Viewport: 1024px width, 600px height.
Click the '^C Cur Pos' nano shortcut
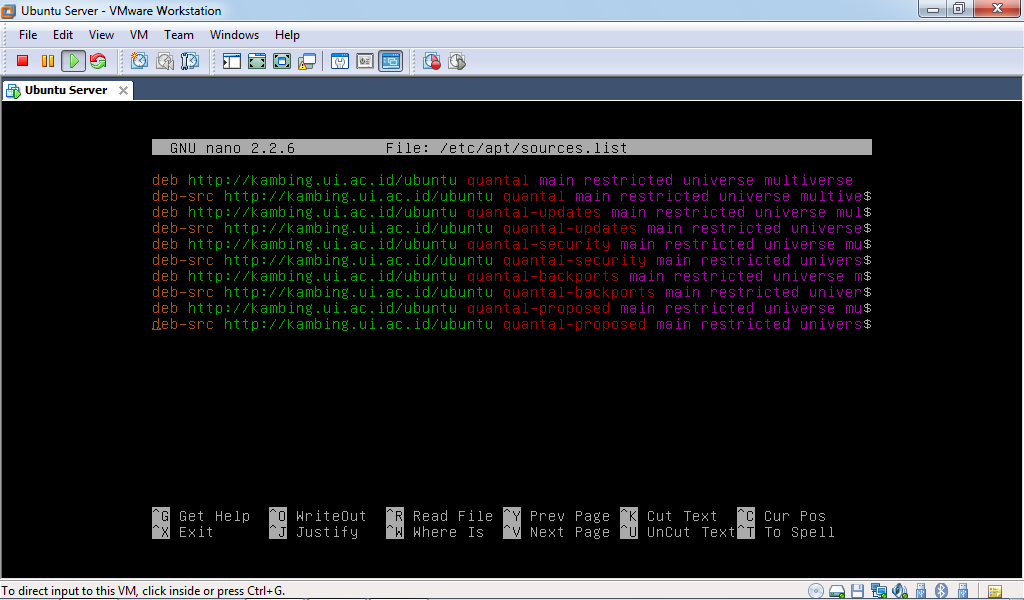[x=782, y=516]
